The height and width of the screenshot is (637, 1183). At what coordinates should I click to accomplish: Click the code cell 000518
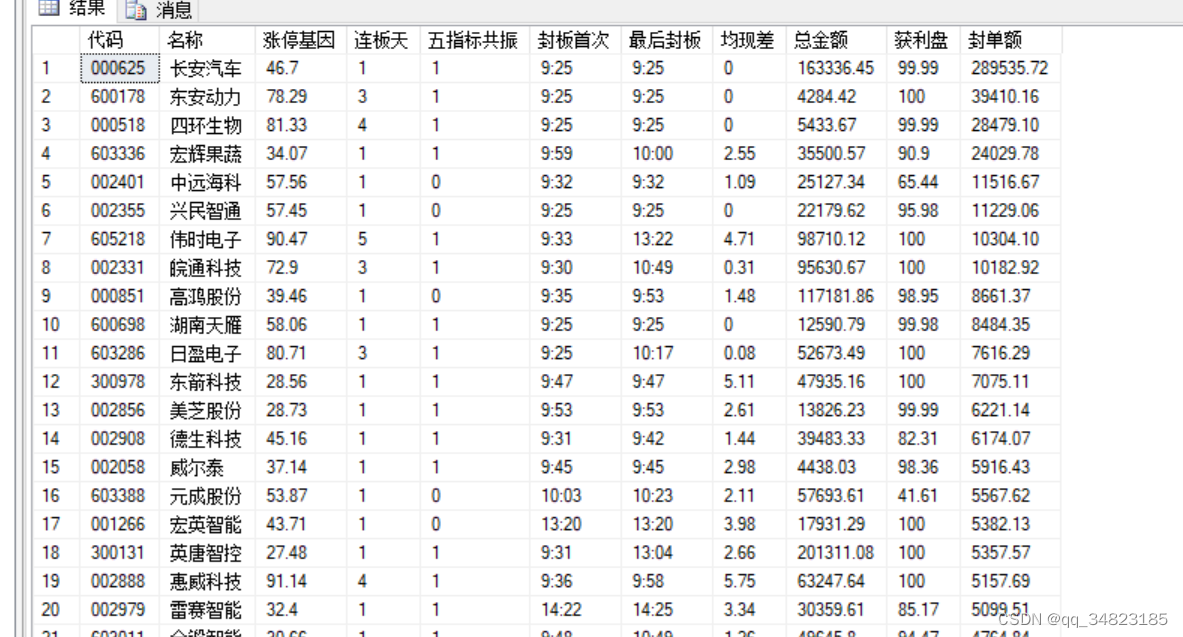(118, 125)
